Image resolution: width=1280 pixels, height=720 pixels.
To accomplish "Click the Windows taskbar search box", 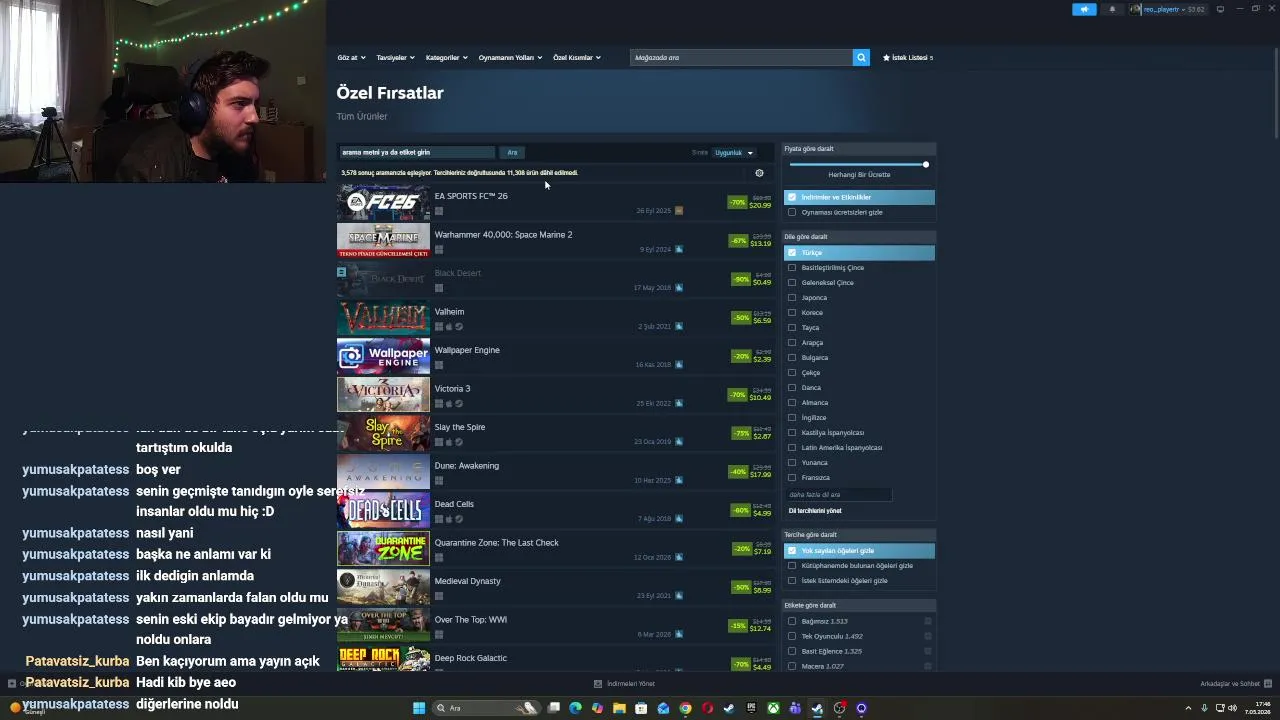I will point(486,708).
